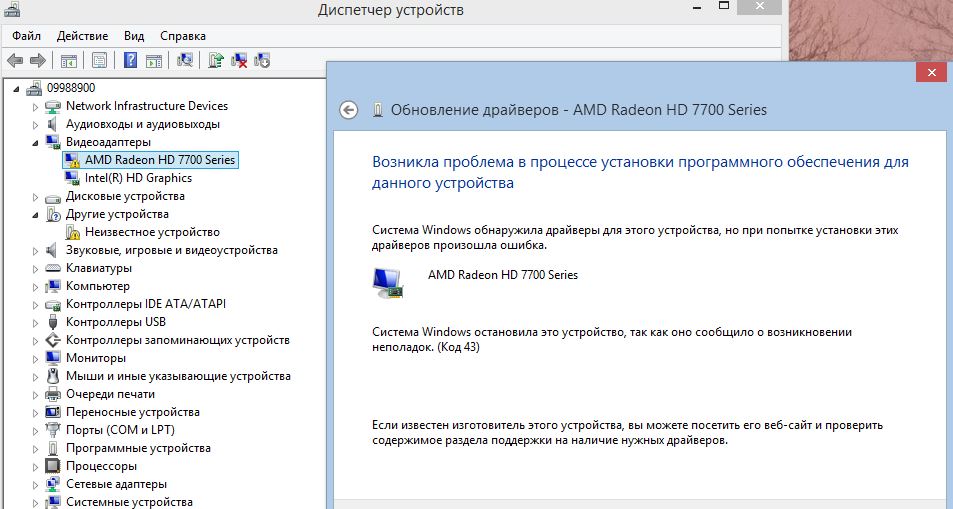Expand Очереди печати

35,395
